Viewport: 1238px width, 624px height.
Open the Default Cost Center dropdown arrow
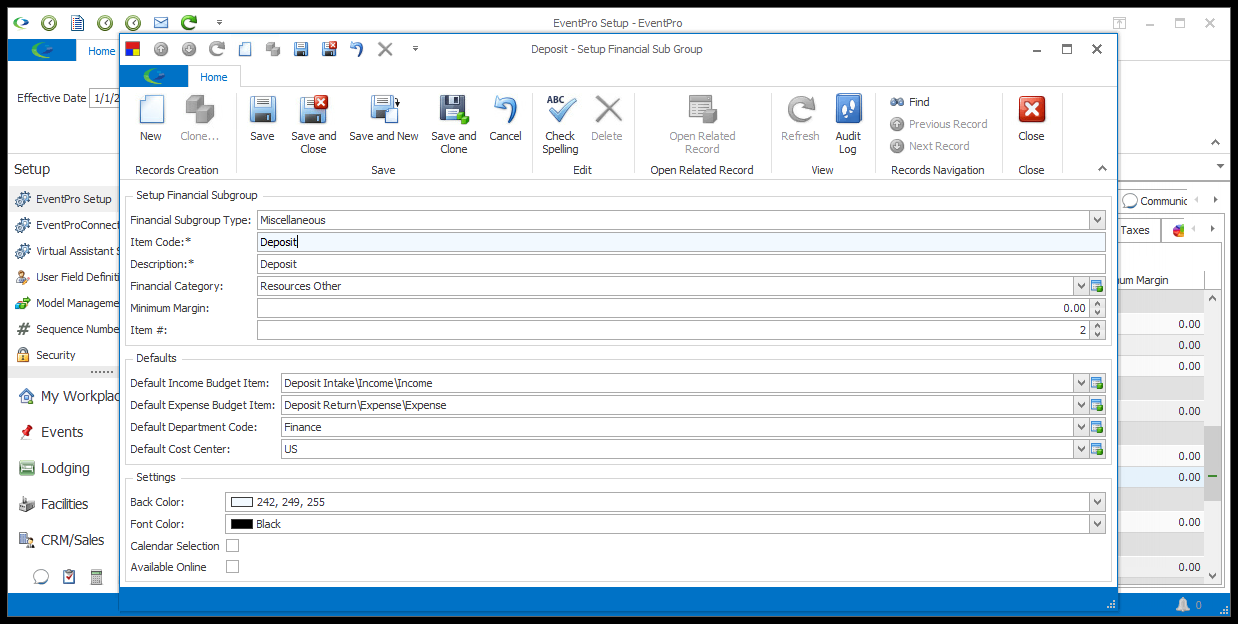(1080, 449)
